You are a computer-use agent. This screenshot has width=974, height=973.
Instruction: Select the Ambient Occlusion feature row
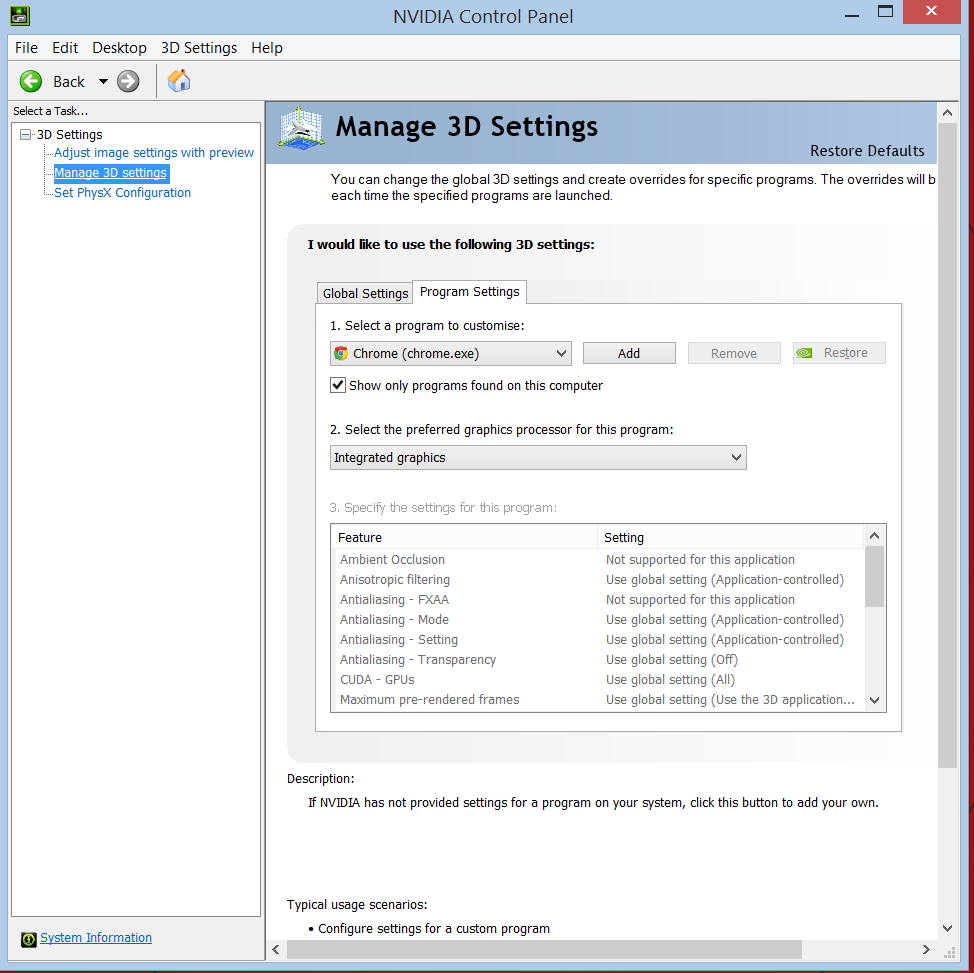point(598,559)
